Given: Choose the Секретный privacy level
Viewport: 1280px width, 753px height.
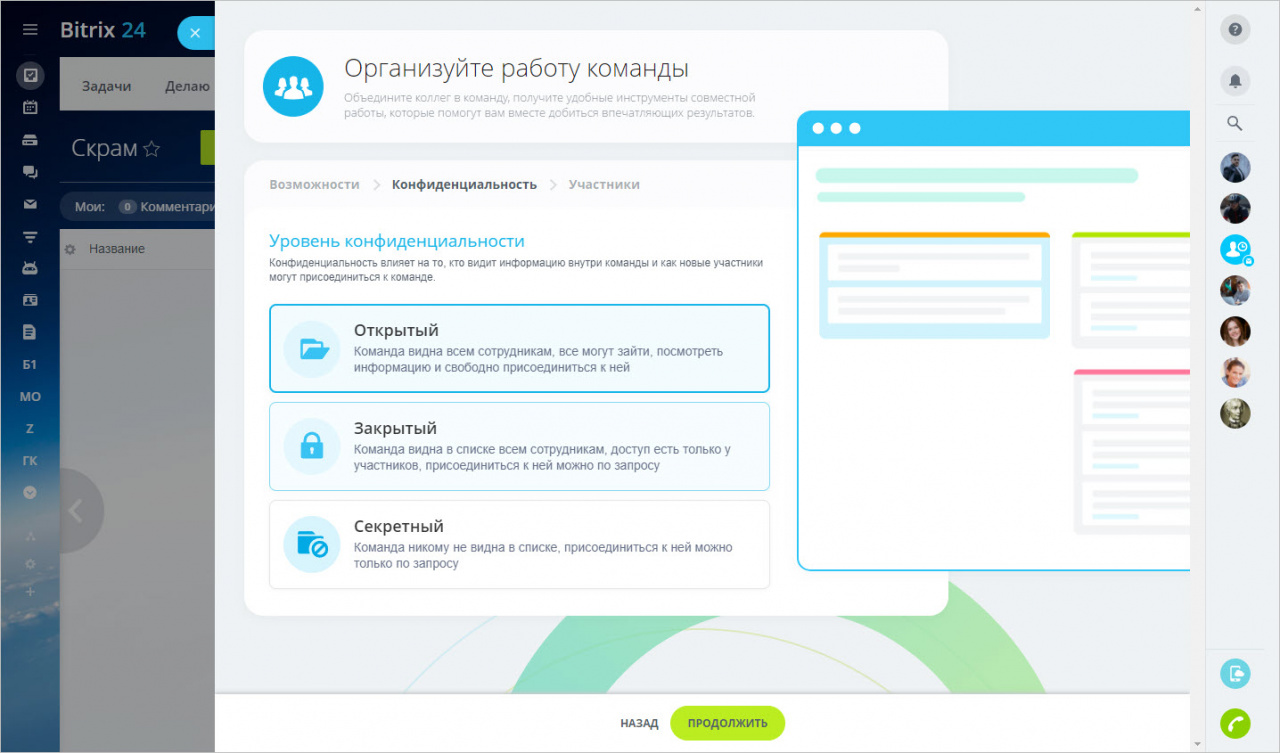Looking at the screenshot, I should click(519, 544).
